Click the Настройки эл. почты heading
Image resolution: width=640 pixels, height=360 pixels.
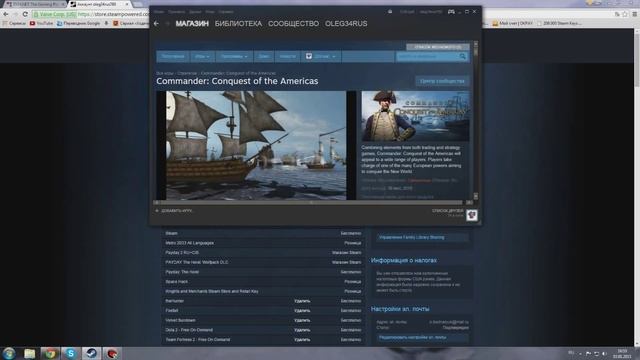400,309
